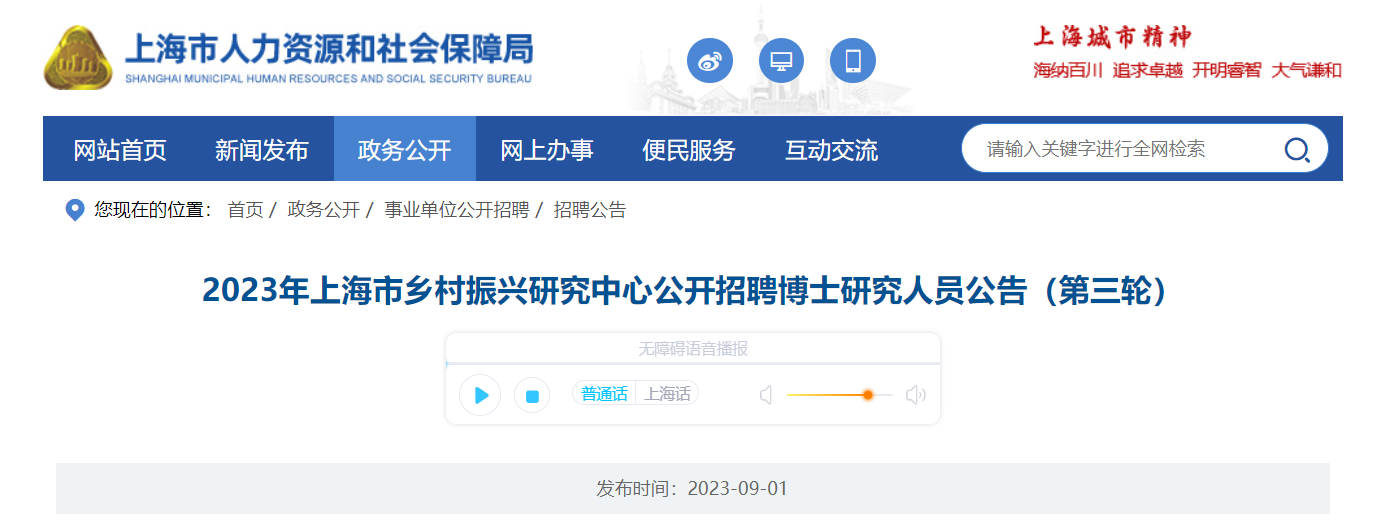Click the desktop monitor icon

pyautogui.click(x=781, y=61)
